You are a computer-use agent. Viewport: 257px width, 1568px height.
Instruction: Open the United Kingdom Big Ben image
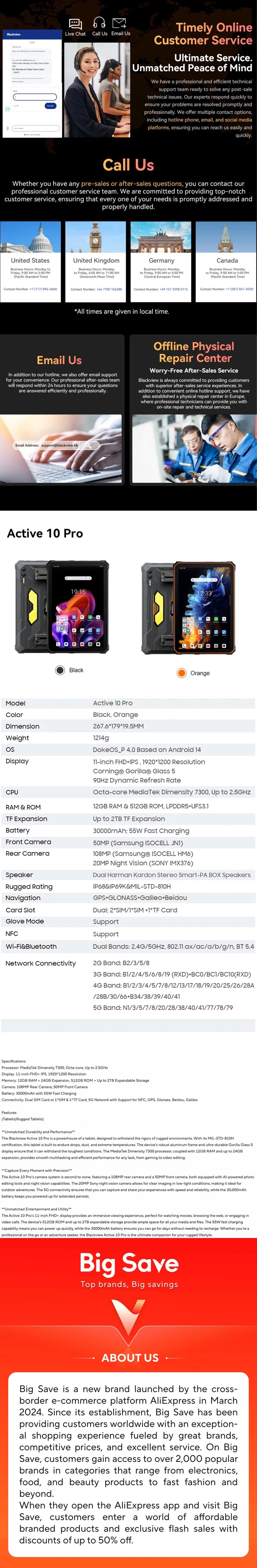96,237
